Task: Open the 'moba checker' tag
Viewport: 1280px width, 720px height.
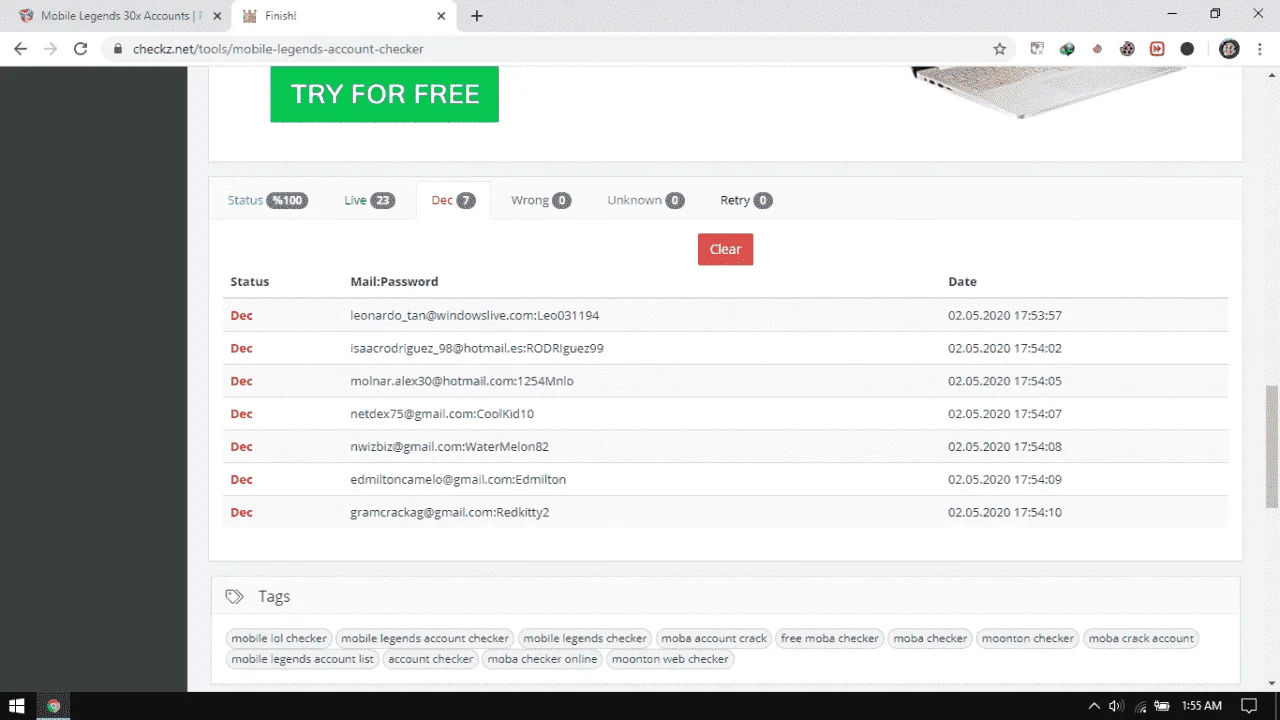Action: coord(930,638)
